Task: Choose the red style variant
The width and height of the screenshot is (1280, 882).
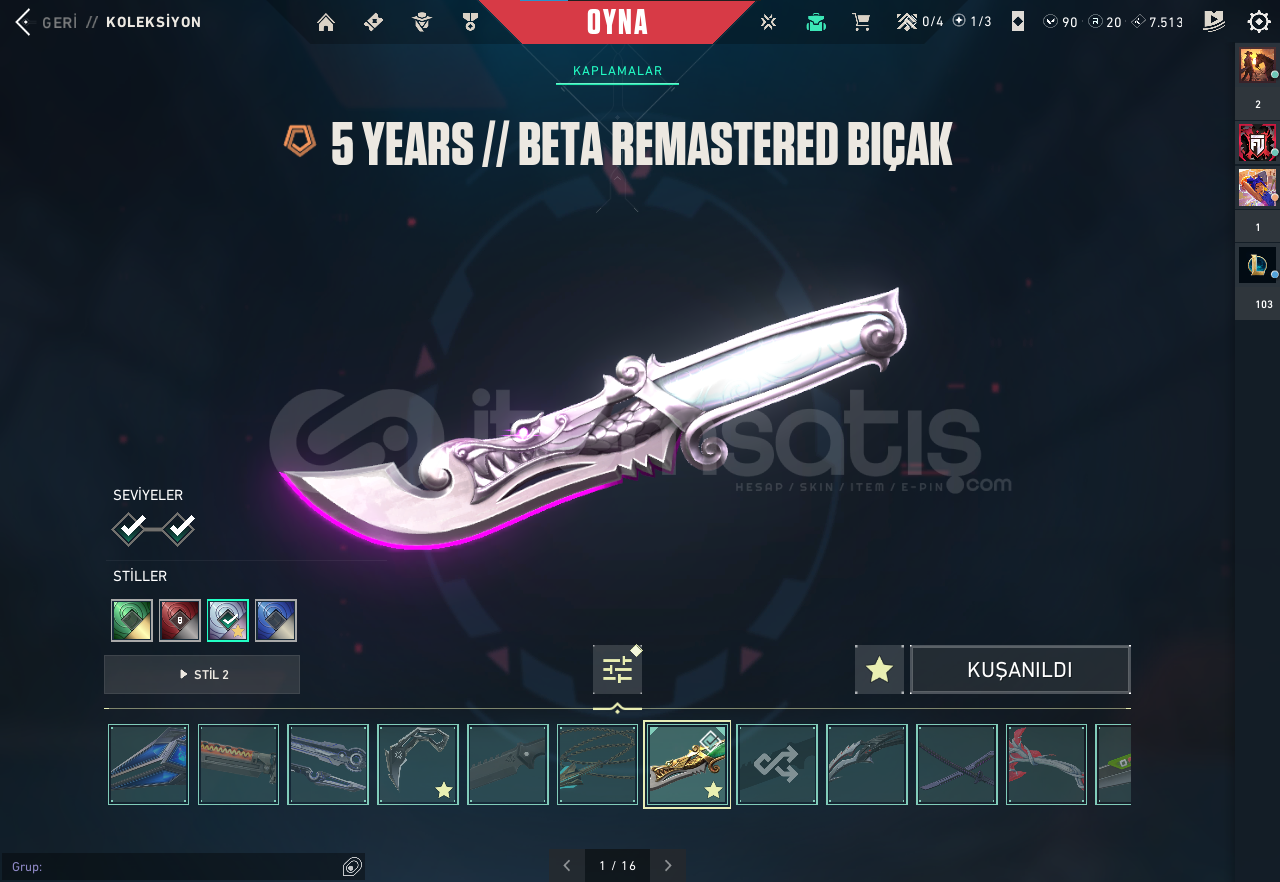Action: (x=180, y=620)
